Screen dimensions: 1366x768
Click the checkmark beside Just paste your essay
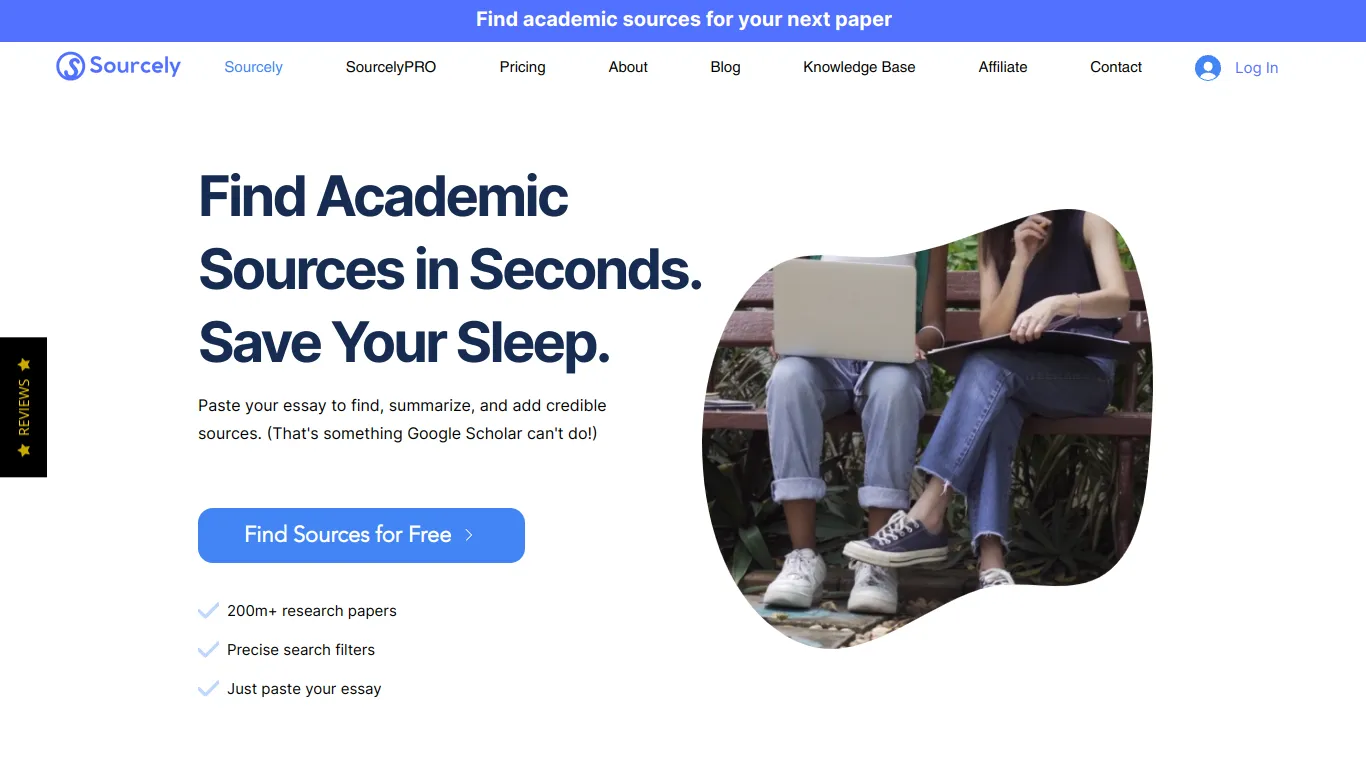tap(208, 689)
